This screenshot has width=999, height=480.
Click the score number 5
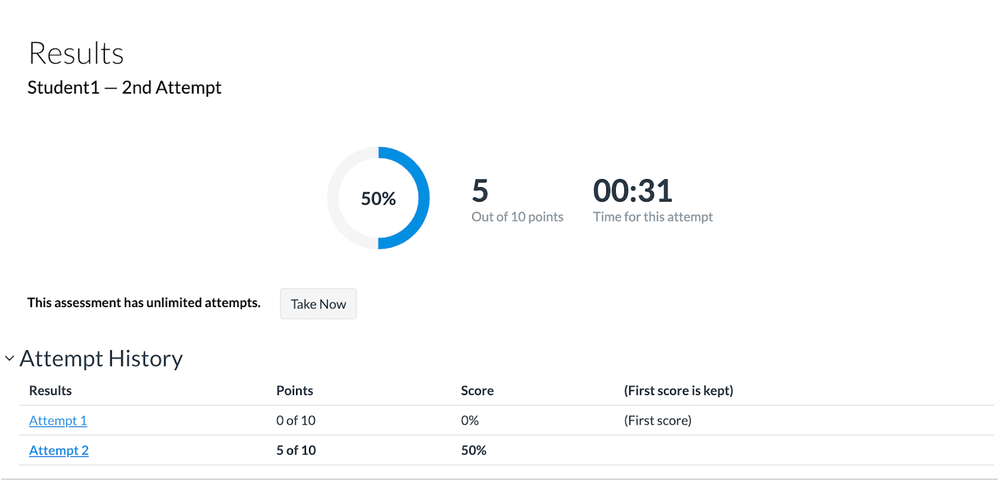click(x=480, y=191)
